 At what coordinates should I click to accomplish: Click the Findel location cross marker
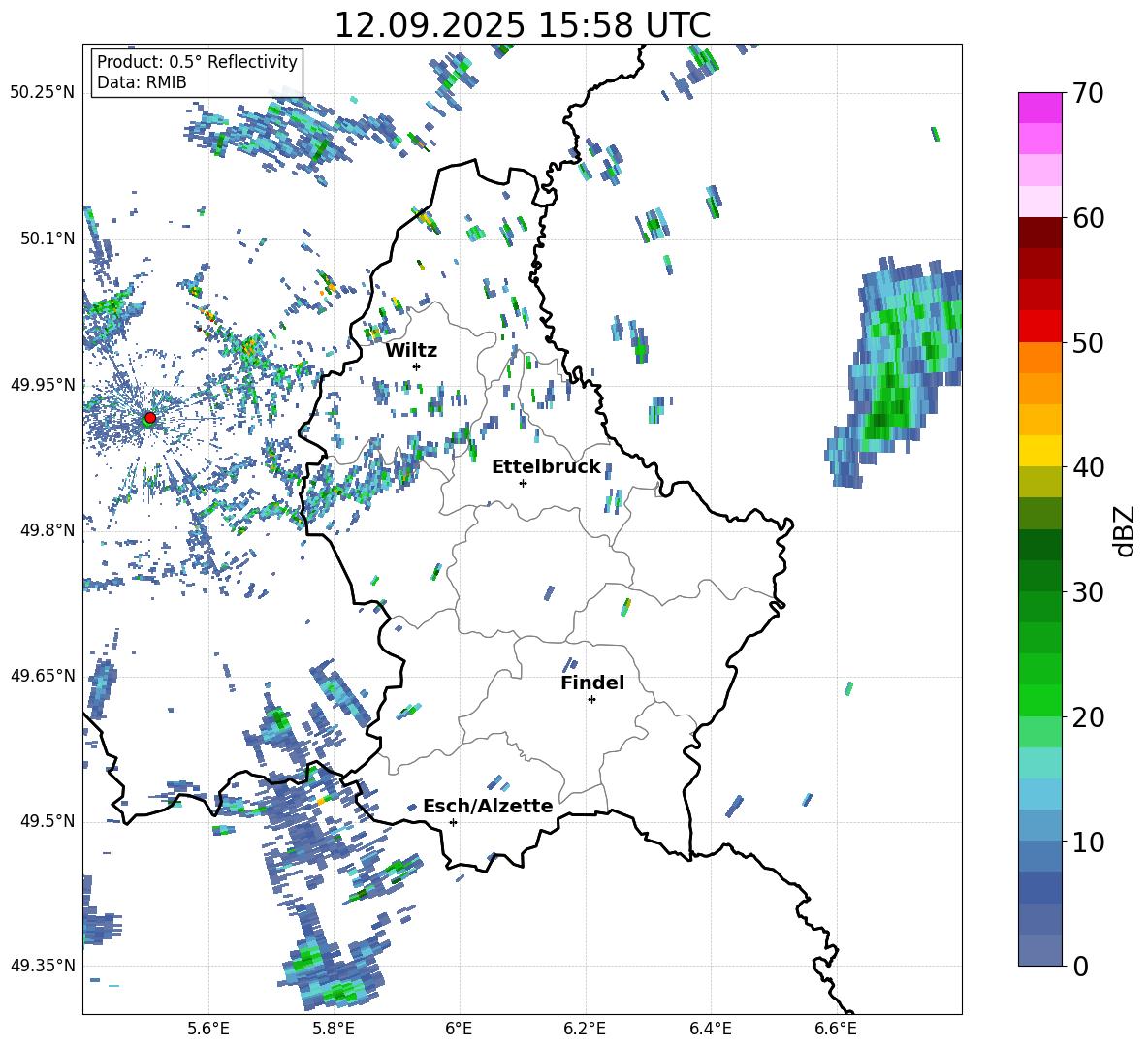591,700
